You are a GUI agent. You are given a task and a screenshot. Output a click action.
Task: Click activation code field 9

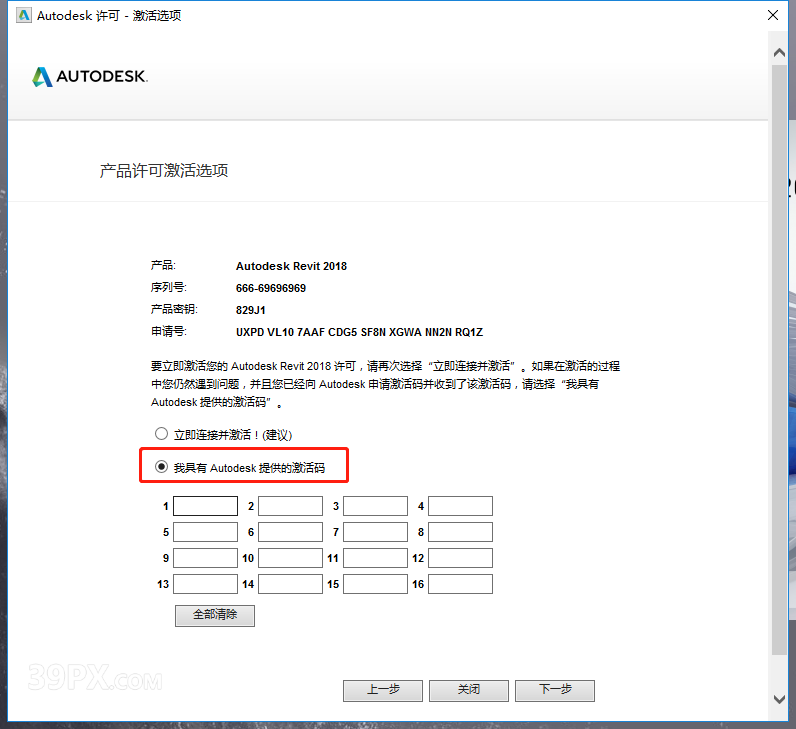coord(205,558)
